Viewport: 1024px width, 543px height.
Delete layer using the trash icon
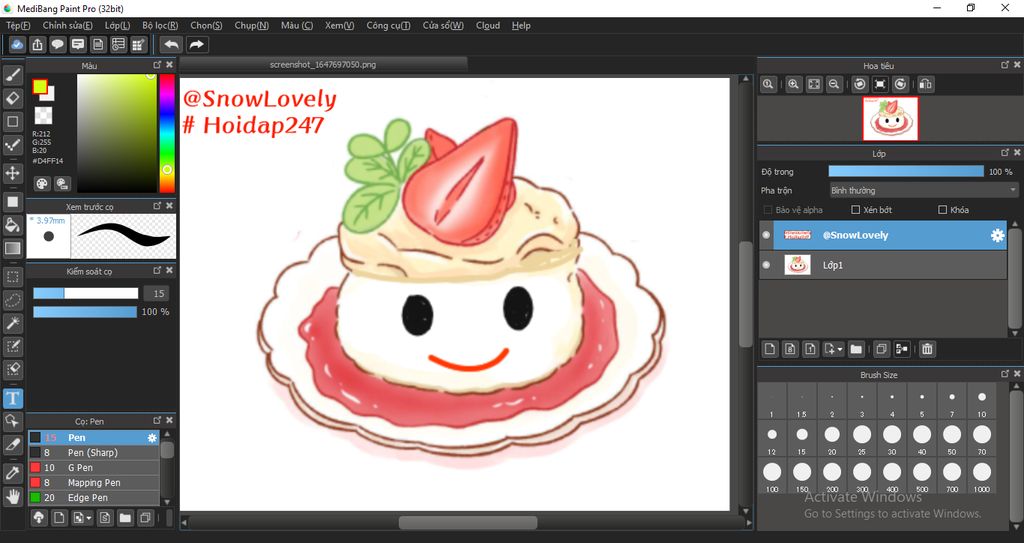coord(927,349)
